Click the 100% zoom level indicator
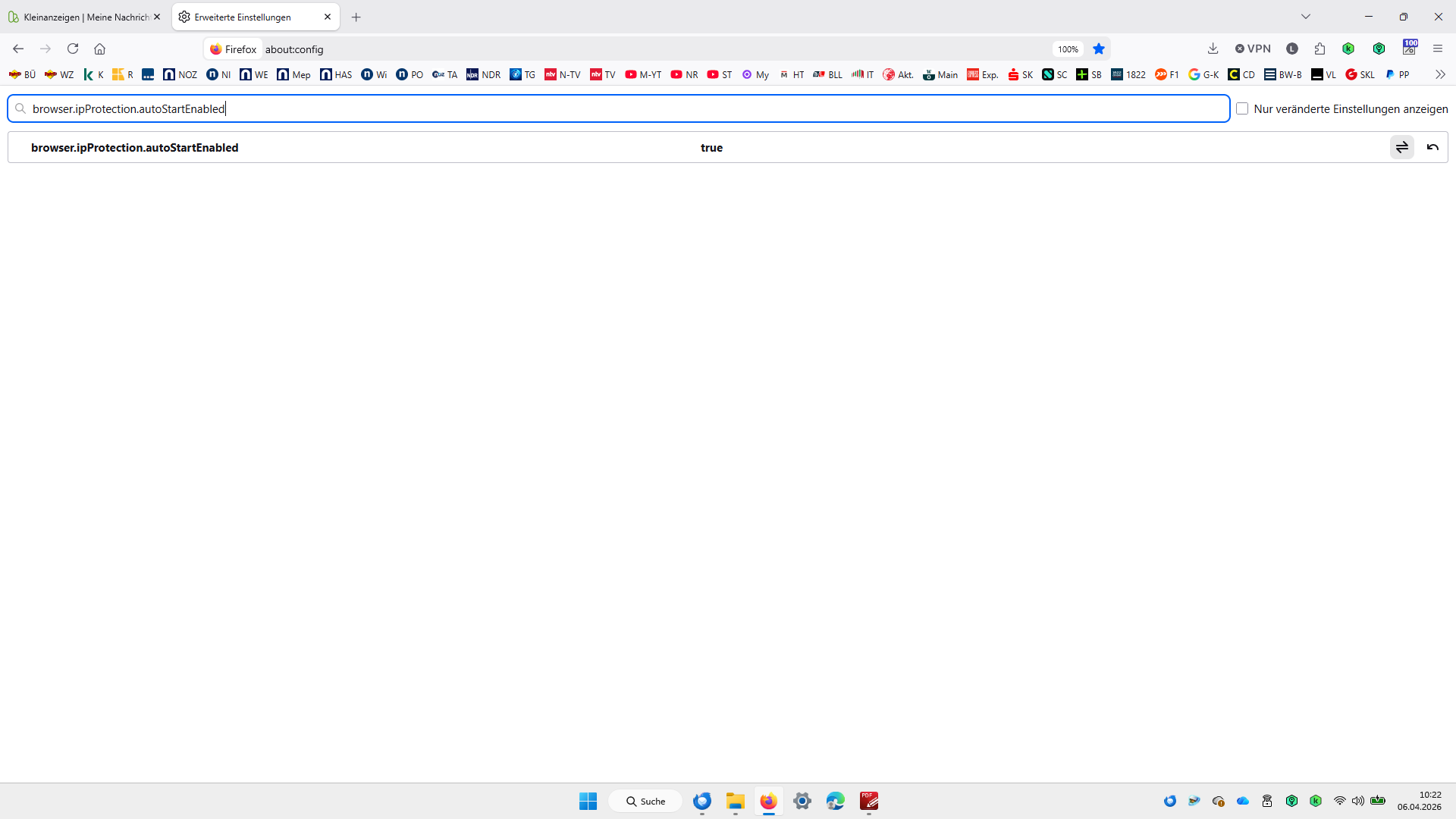The image size is (1456, 819). pos(1068,49)
